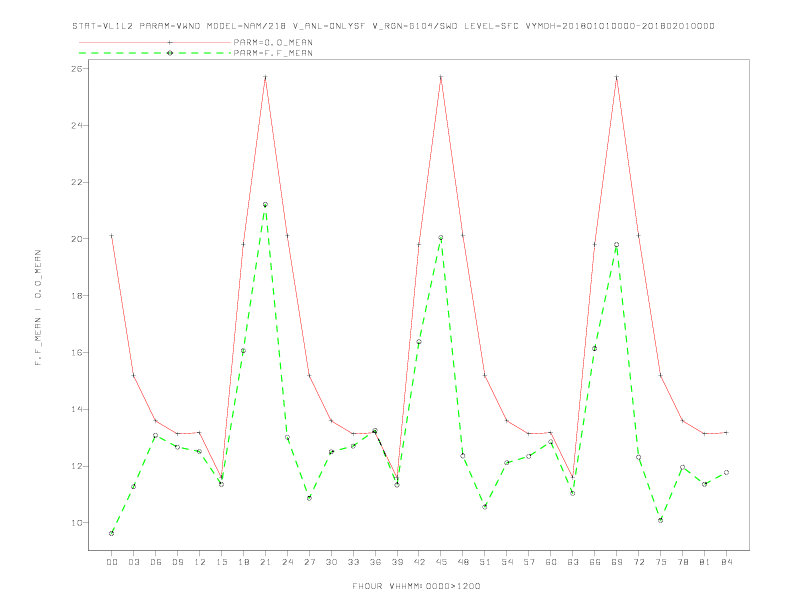
Task: Click y-axis tick label 14
Action: (x=77, y=410)
